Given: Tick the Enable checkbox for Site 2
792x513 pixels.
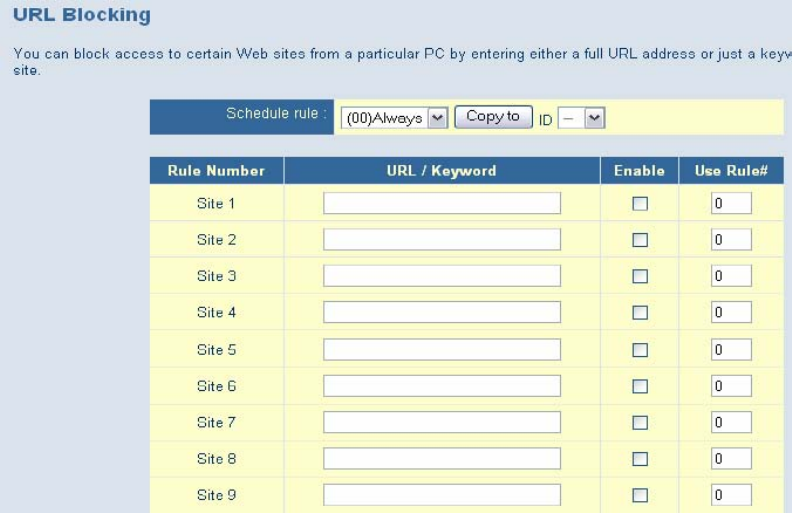Looking at the screenshot, I should tap(640, 240).
